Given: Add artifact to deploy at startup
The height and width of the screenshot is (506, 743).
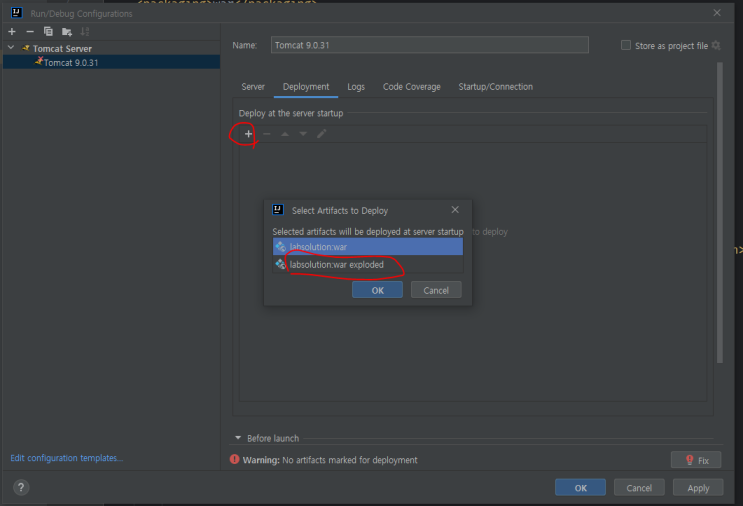Looking at the screenshot, I should [248, 134].
